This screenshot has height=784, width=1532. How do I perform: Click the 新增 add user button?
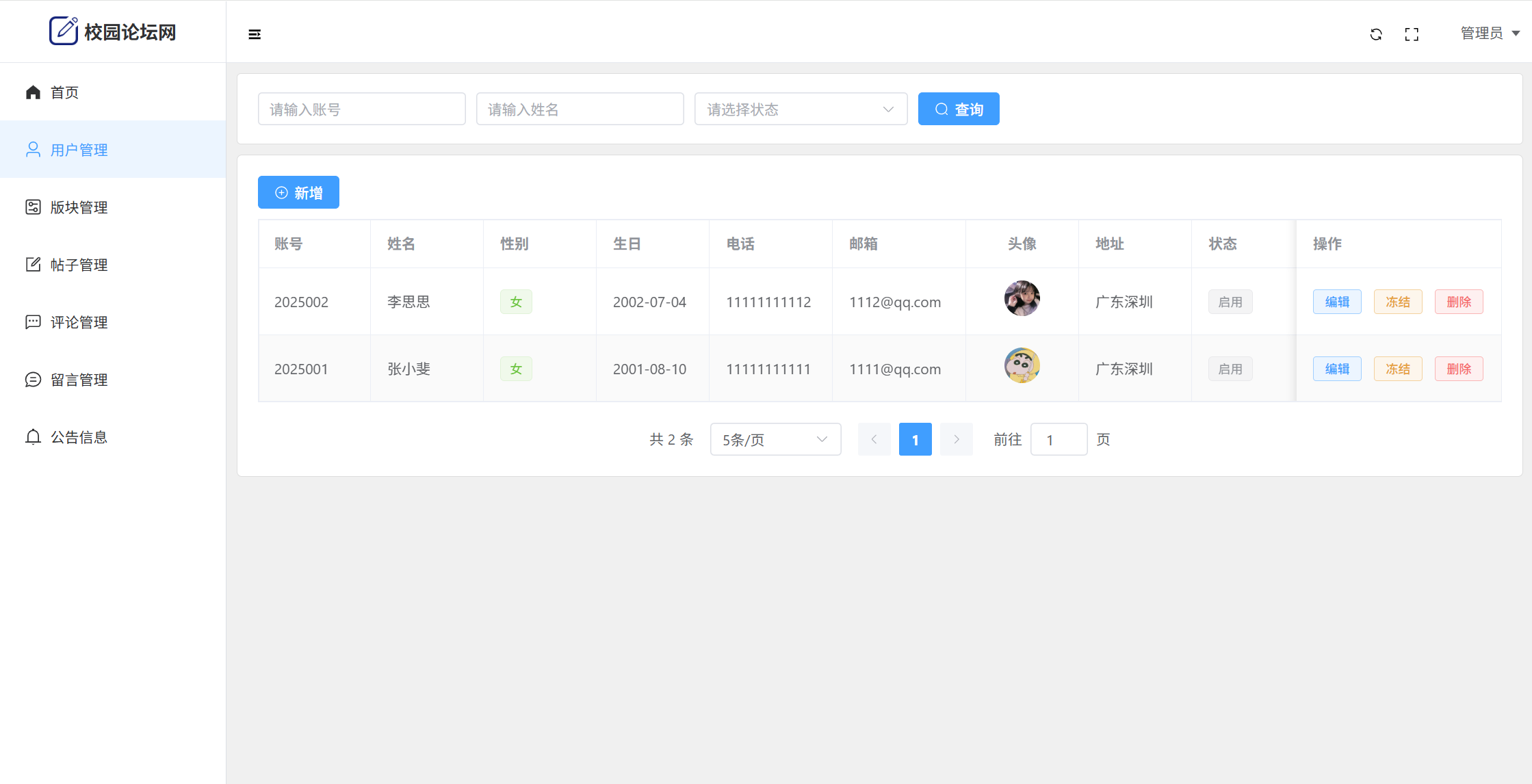coord(298,193)
